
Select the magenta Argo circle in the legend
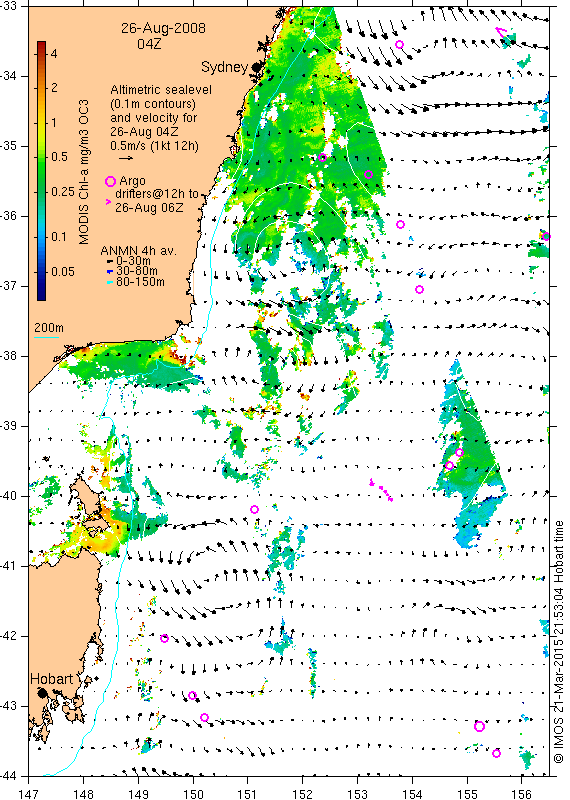pos(110,181)
